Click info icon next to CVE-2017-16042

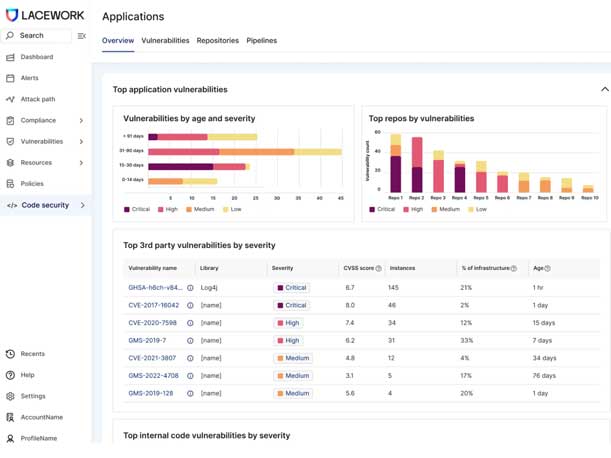pos(191,305)
